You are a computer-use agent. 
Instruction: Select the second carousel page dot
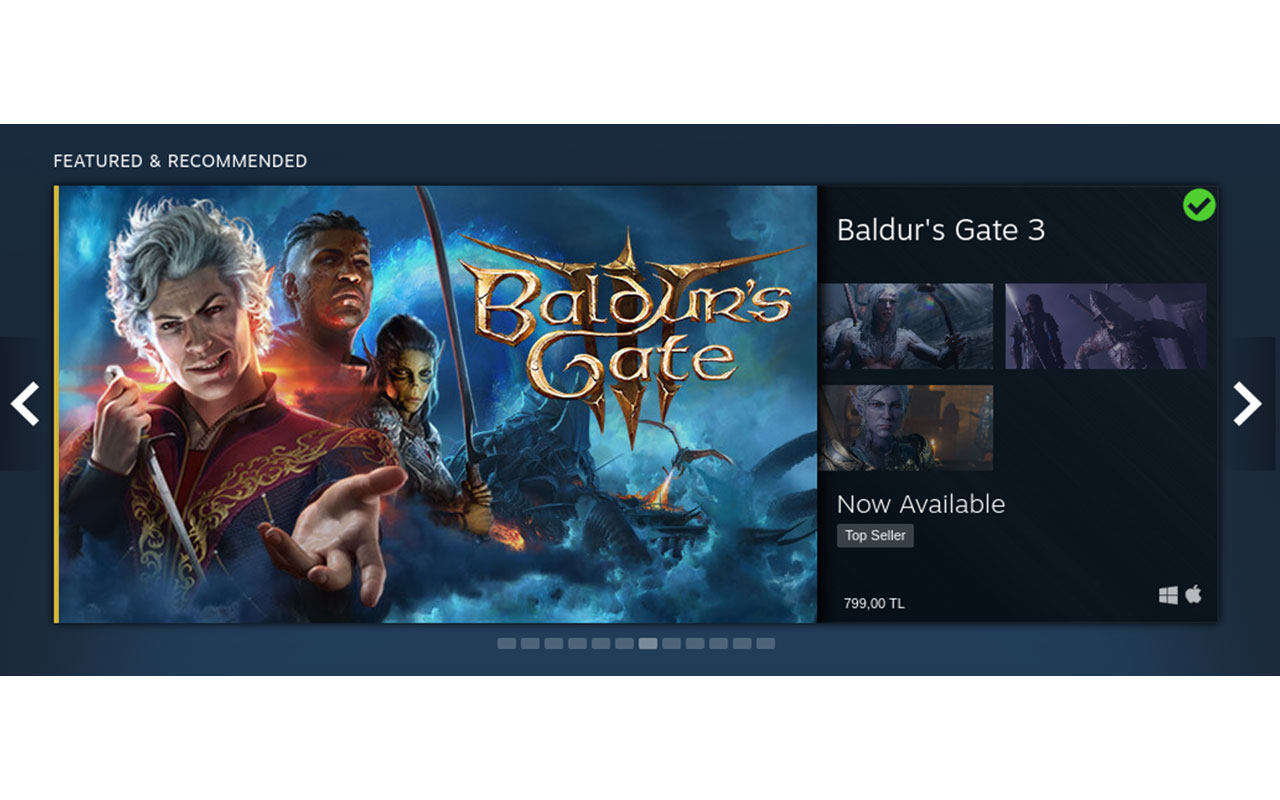click(x=530, y=643)
